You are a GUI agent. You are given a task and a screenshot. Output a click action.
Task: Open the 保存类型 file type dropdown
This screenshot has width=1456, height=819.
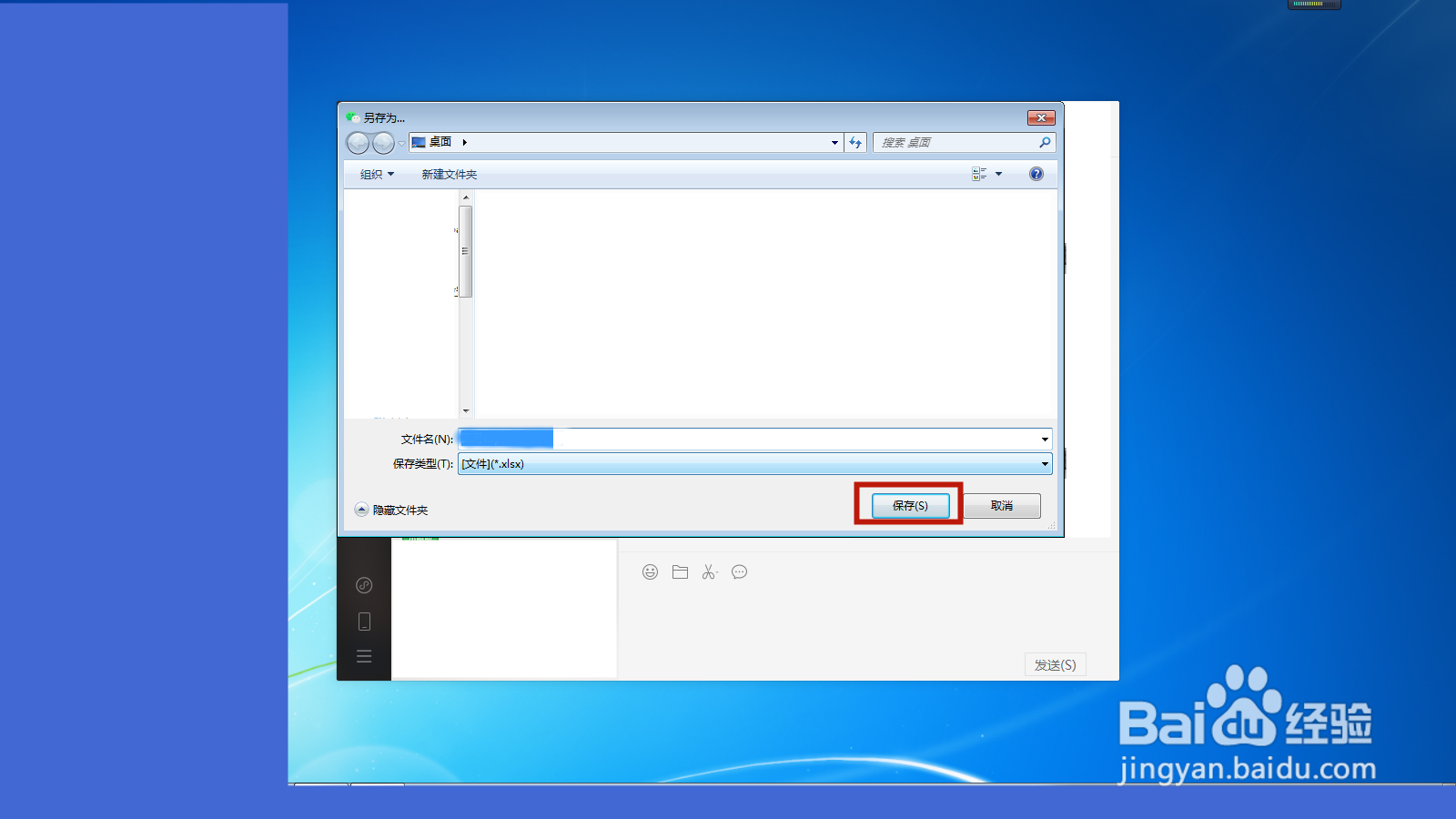(x=755, y=464)
